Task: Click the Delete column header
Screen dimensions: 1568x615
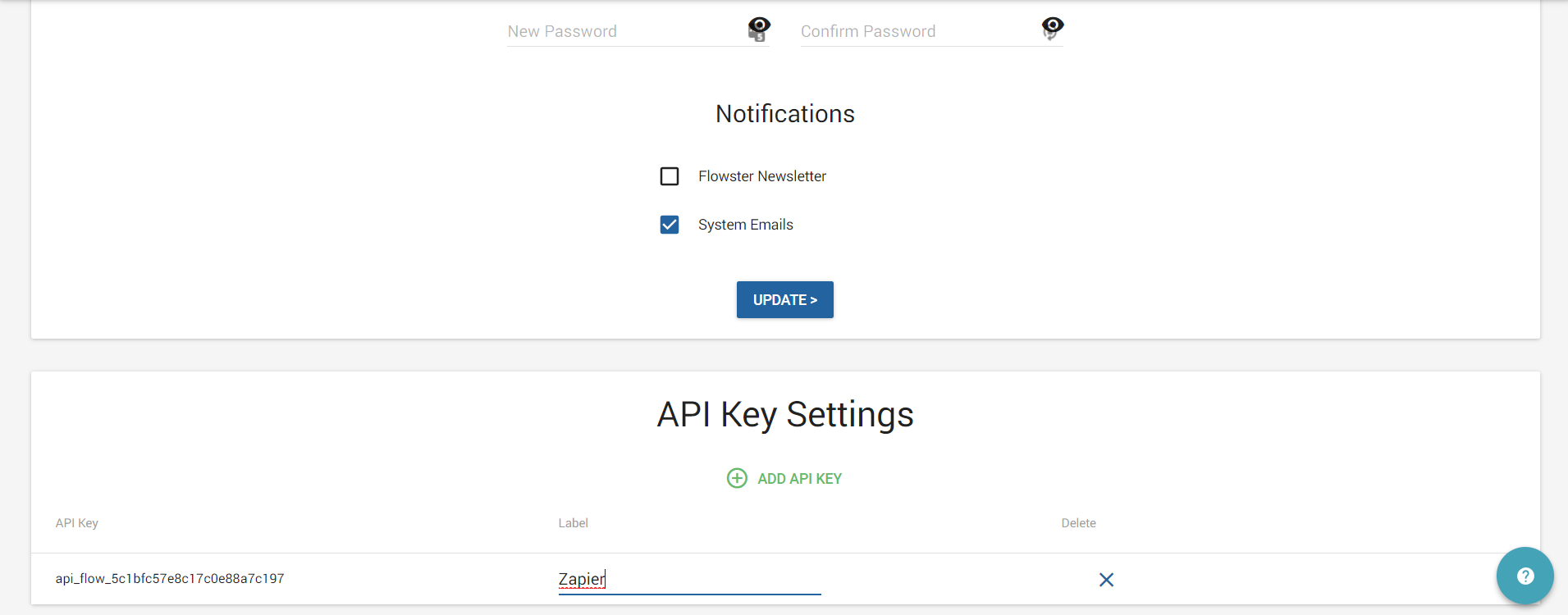Action: [1079, 523]
